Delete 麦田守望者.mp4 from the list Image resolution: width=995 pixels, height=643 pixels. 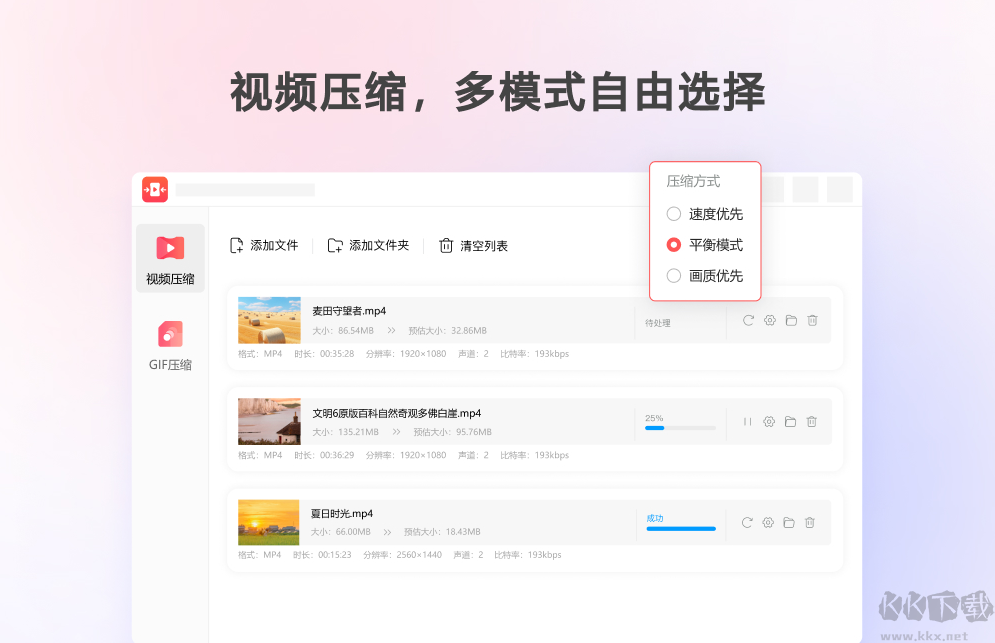pos(812,320)
